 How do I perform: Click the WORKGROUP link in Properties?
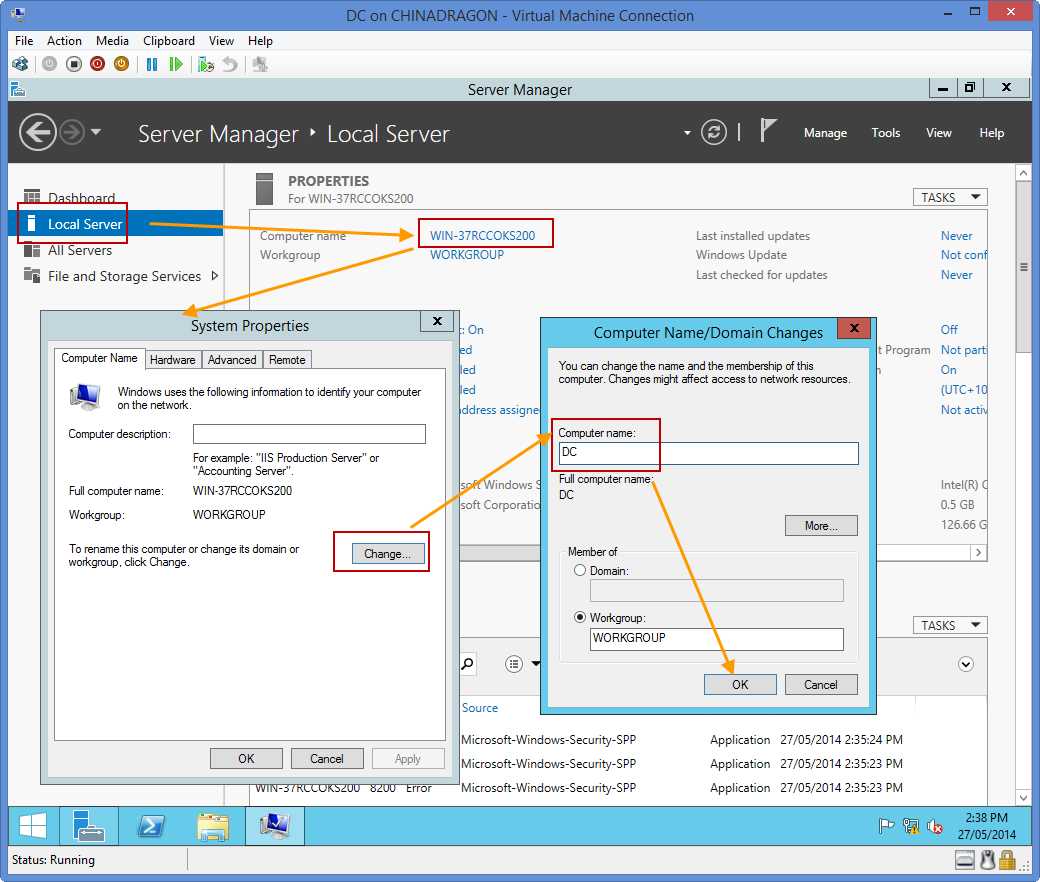click(467, 255)
